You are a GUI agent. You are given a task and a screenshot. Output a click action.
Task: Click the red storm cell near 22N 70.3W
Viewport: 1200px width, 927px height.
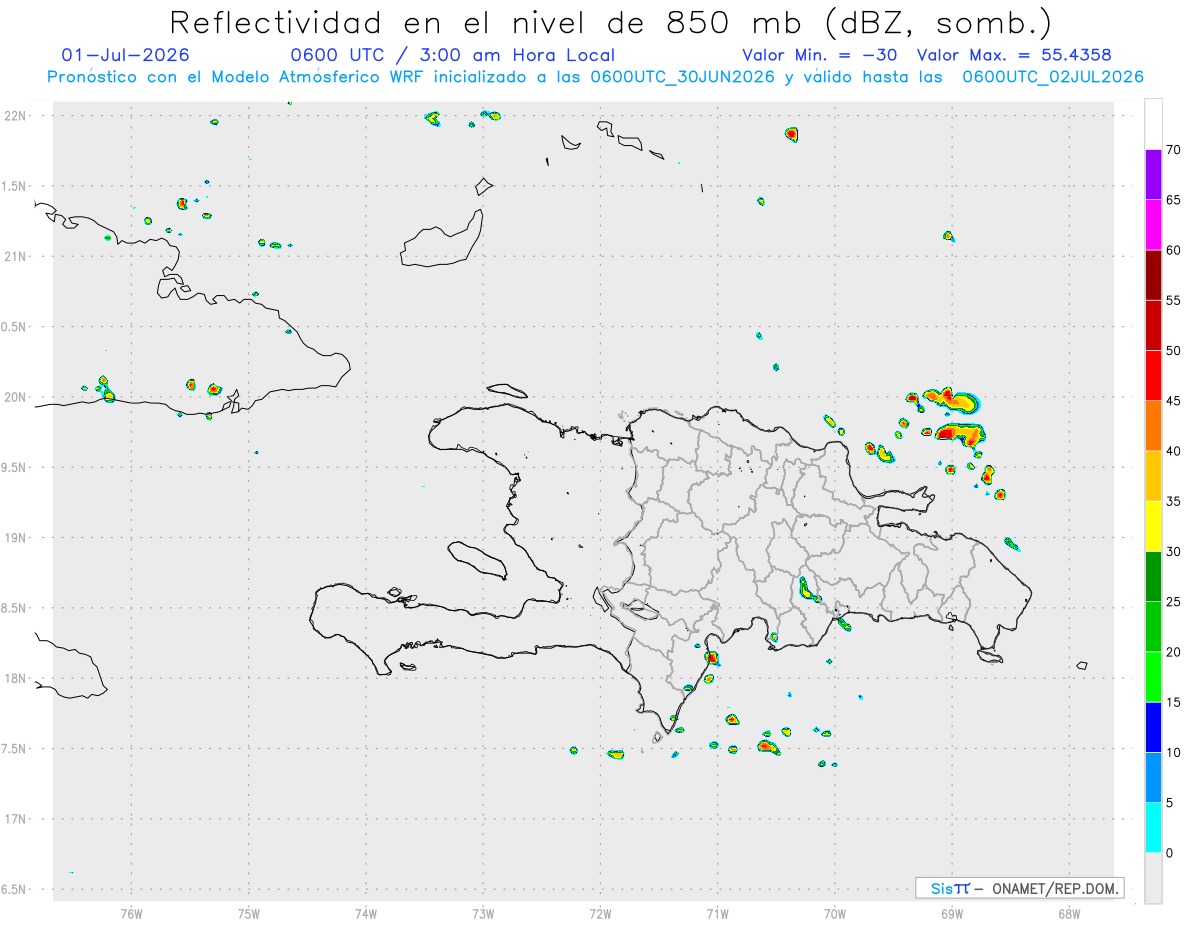791,134
